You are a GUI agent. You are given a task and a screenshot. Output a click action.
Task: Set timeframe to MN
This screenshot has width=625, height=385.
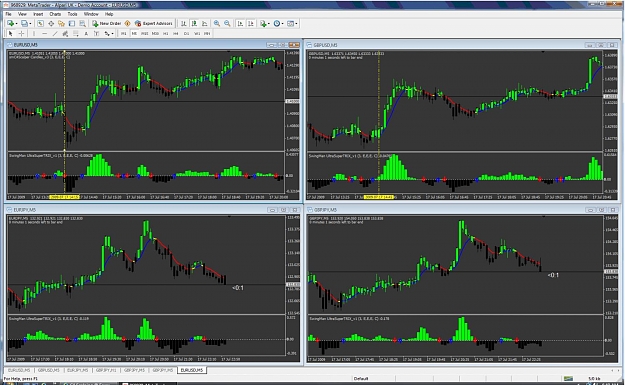(207, 33)
